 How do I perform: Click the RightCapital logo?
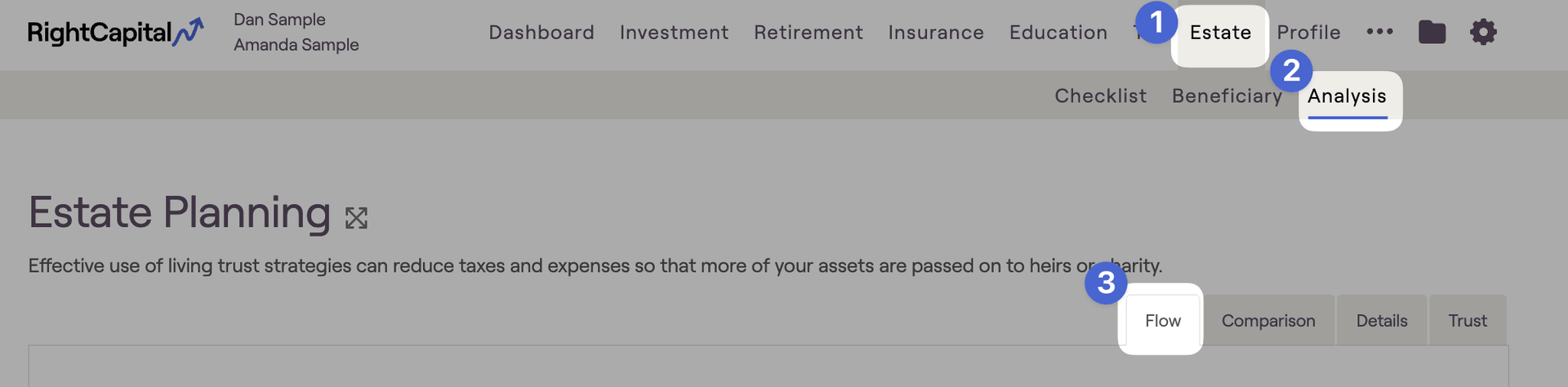[115, 32]
